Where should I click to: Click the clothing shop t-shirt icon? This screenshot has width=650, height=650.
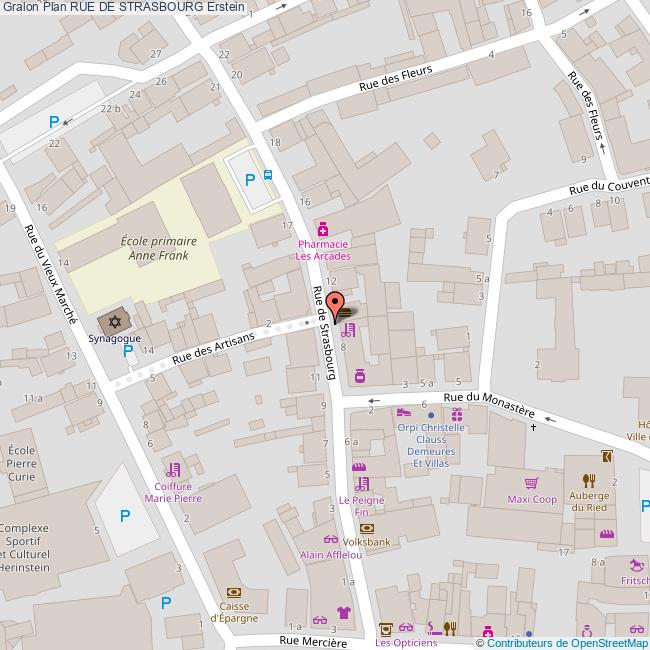pos(343,613)
